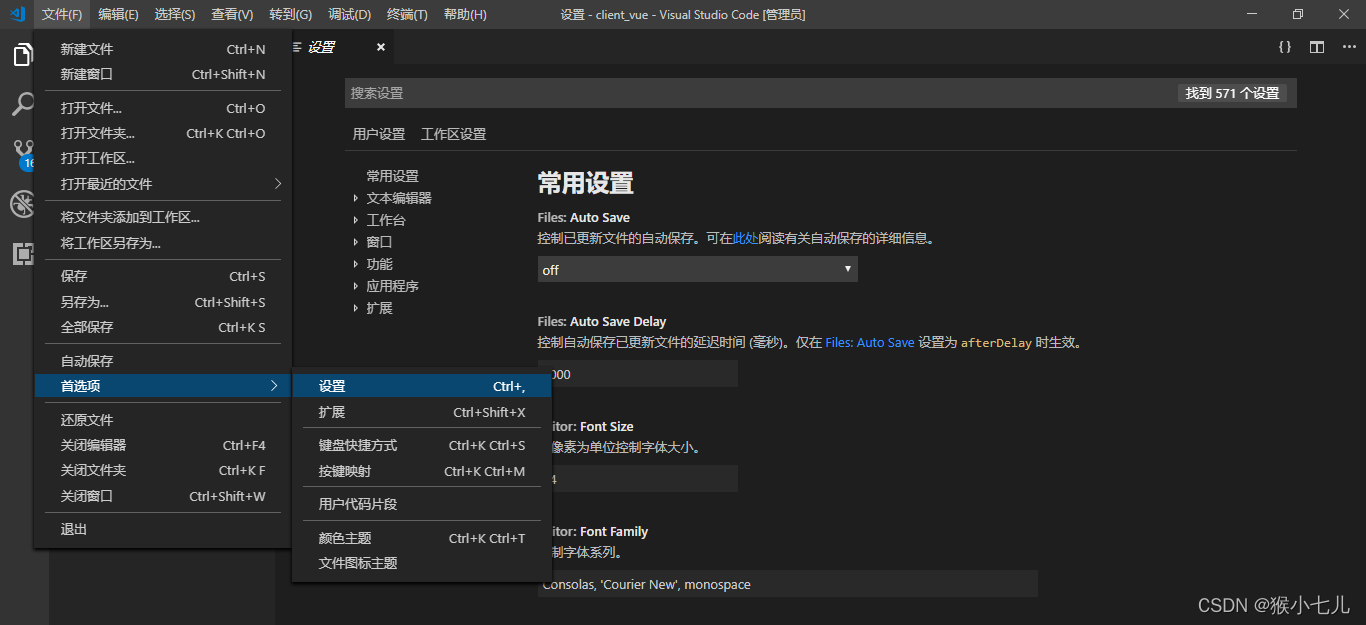This screenshot has height=625, width=1366.
Task: Select 打开文件... menu entry
Action: pos(163,108)
